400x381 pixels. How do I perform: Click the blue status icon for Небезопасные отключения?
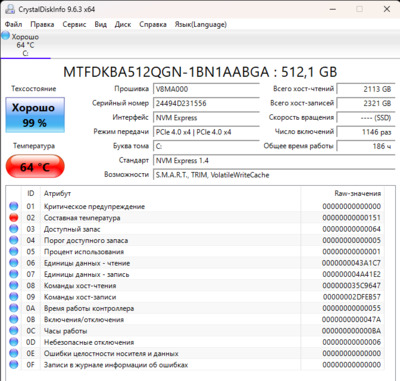[14, 342]
